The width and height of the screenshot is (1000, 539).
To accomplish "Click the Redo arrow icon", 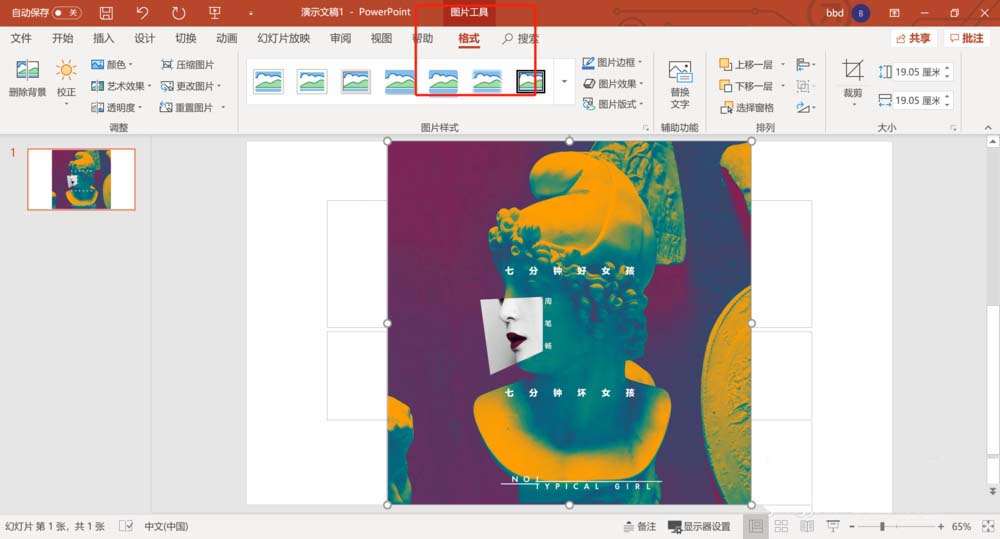I will [179, 13].
